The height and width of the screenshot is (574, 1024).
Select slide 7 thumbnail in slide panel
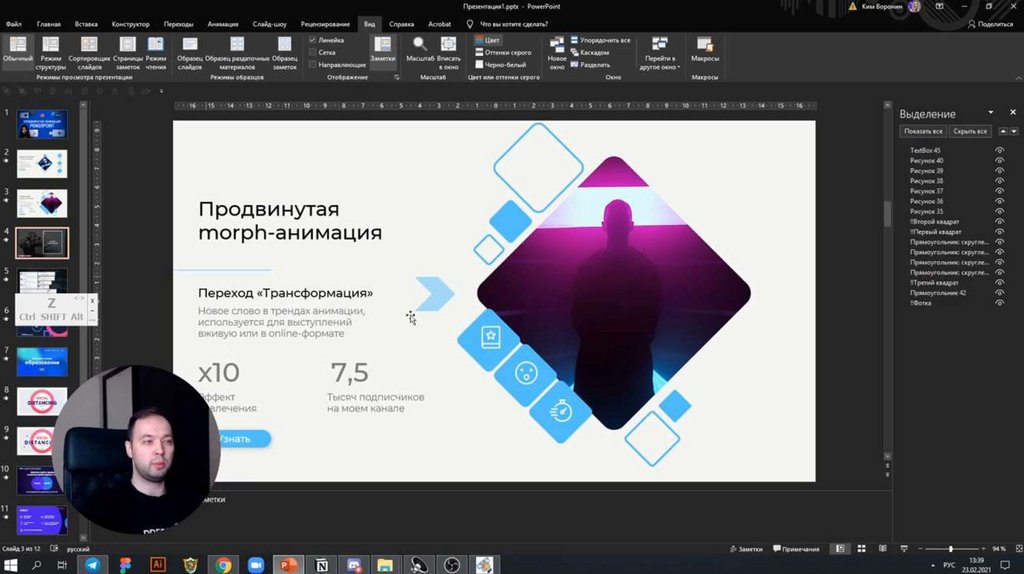(x=42, y=361)
